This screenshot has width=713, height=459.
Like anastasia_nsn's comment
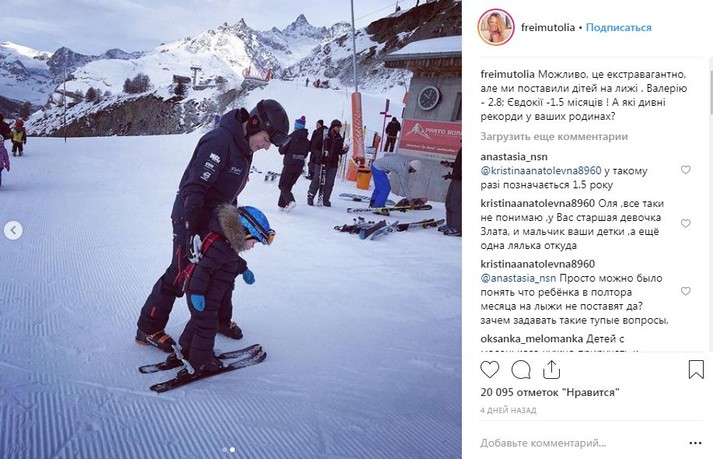[685, 170]
